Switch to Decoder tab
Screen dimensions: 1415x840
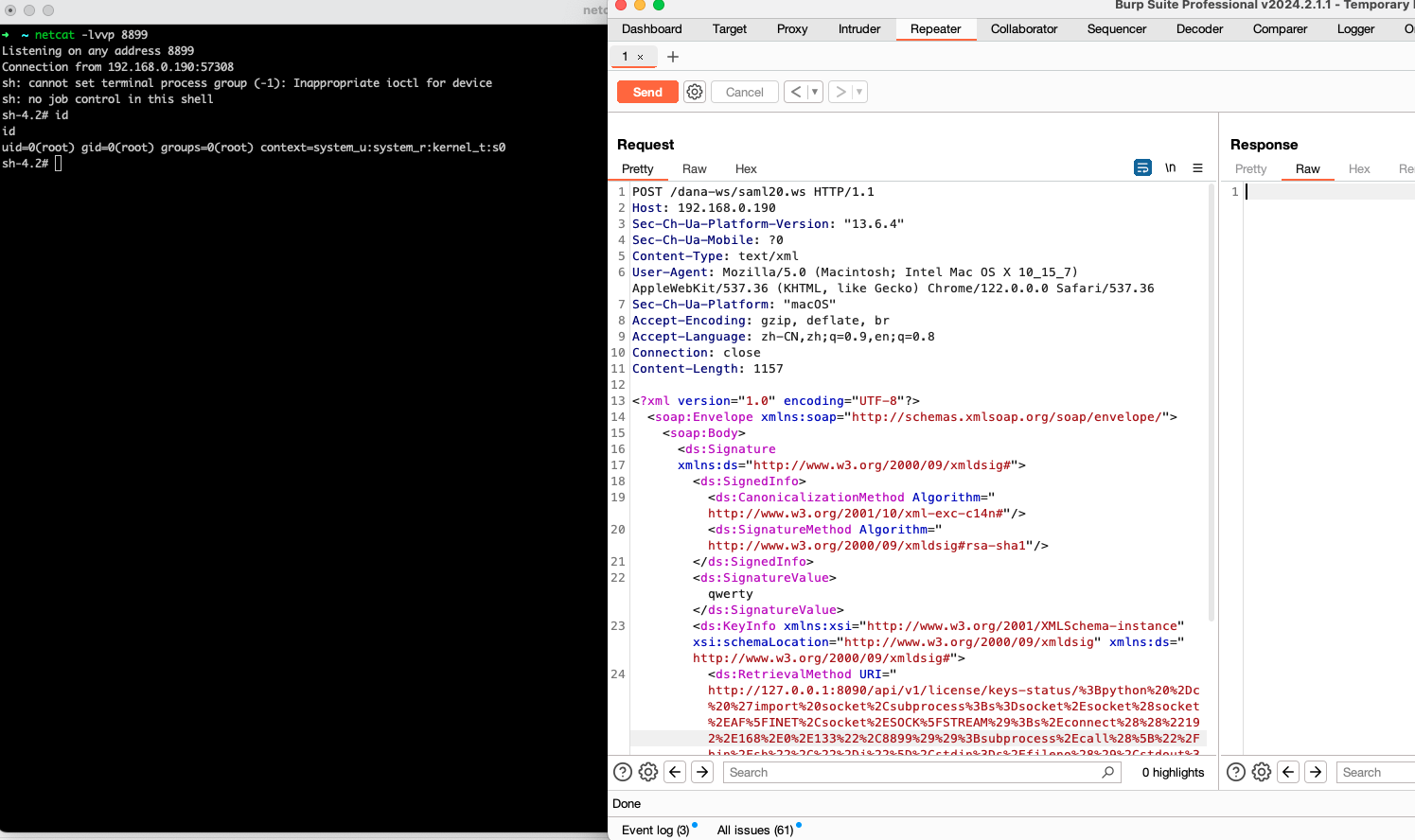pos(1199,29)
